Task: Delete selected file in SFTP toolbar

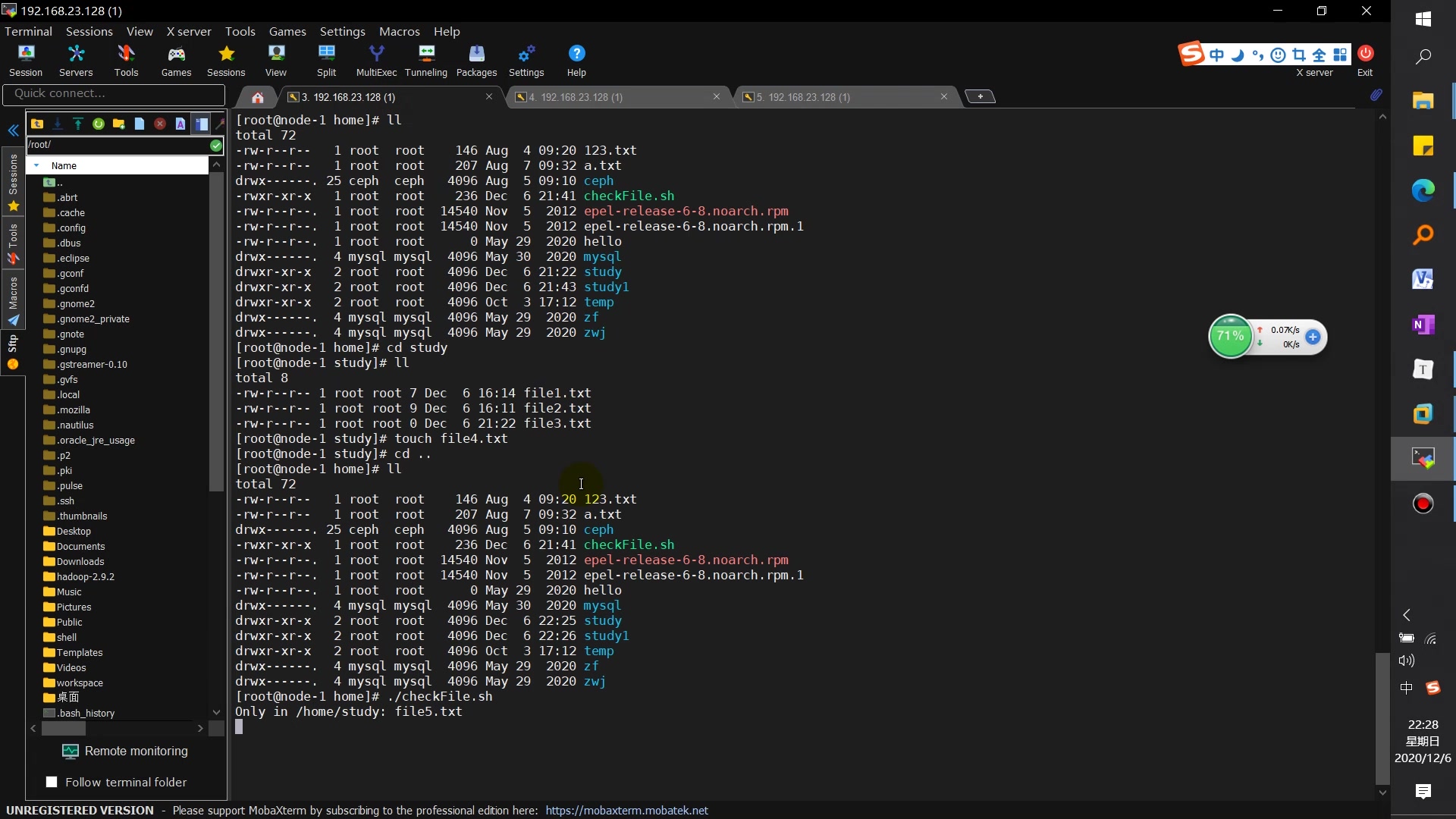Action: click(160, 124)
